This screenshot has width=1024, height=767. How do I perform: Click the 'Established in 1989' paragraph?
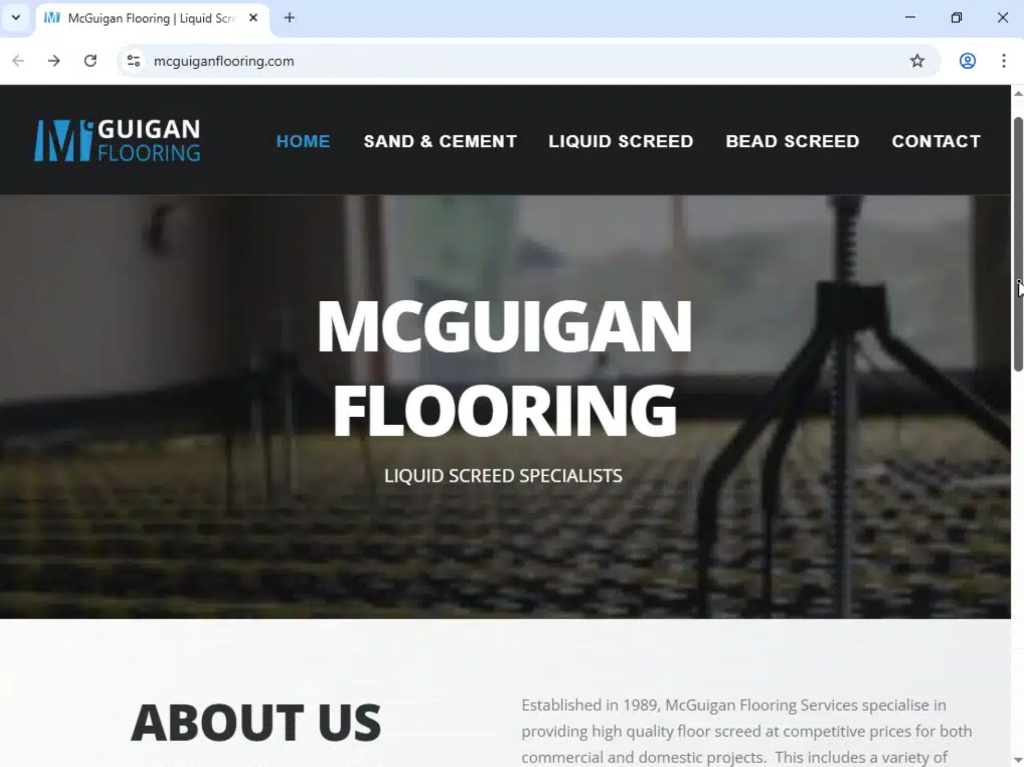pyautogui.click(x=746, y=731)
